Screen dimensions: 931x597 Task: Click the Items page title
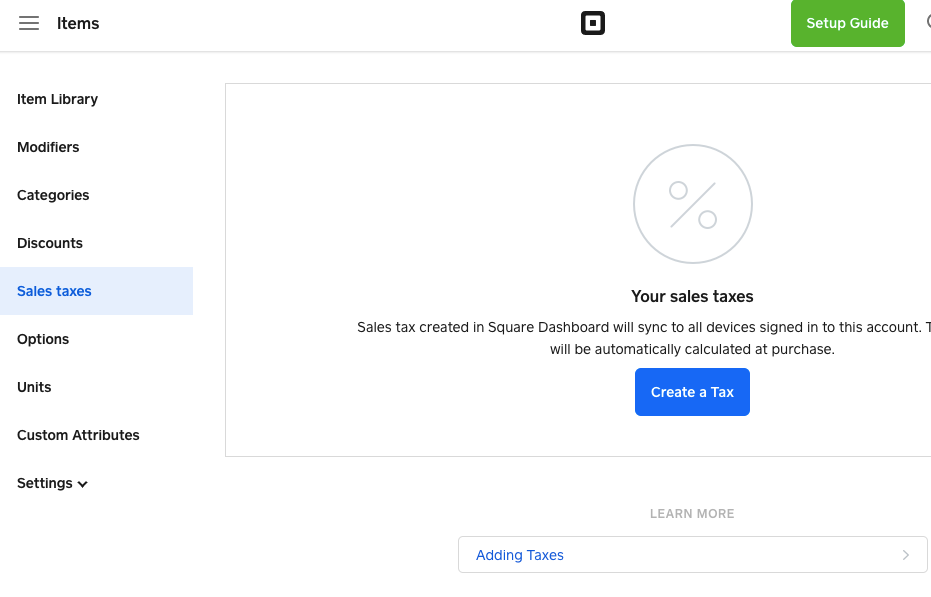(78, 23)
